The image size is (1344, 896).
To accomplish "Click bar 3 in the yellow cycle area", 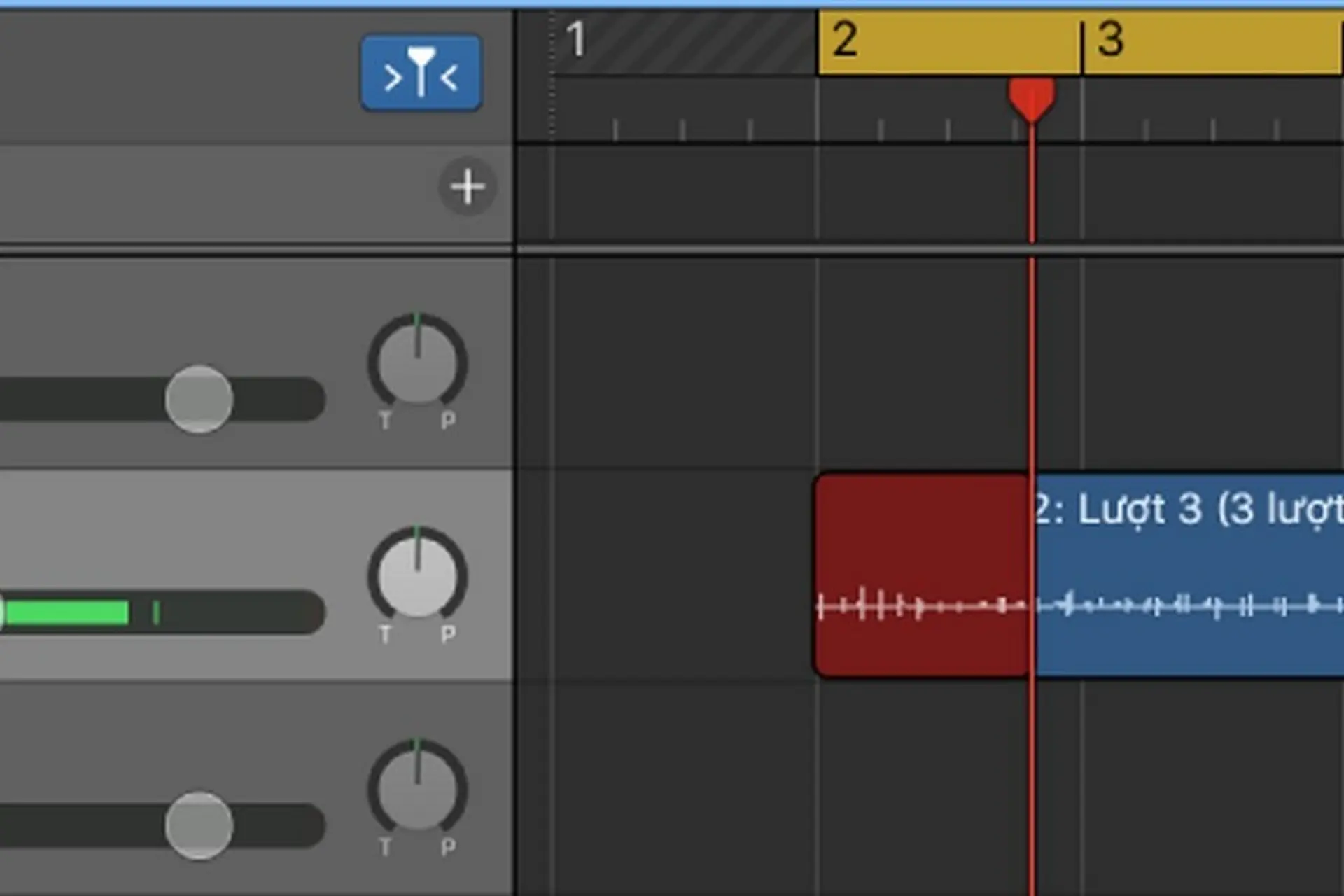I will pos(1111,39).
